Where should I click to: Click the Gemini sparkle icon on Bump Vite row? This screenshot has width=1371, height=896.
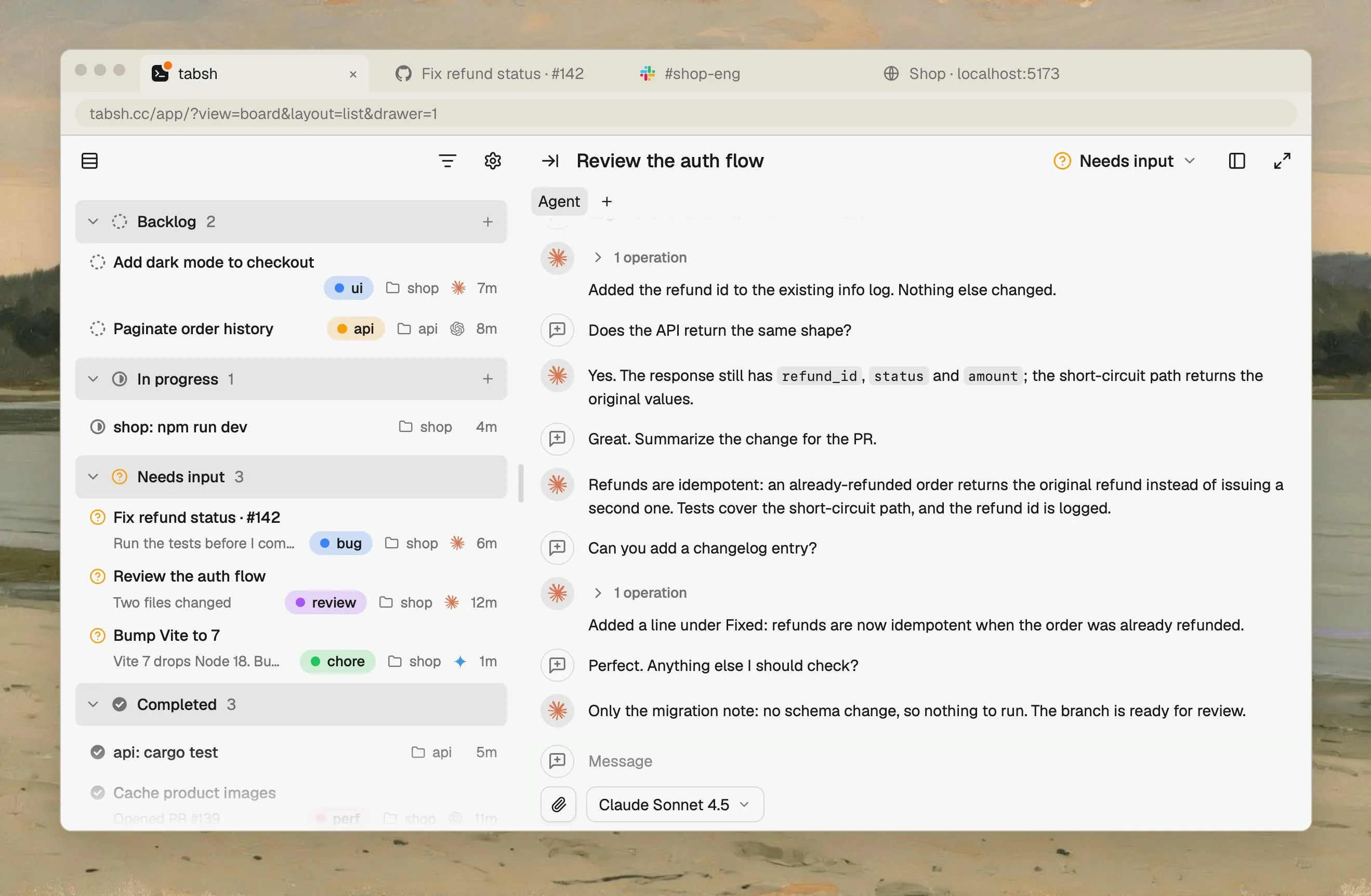(x=460, y=662)
